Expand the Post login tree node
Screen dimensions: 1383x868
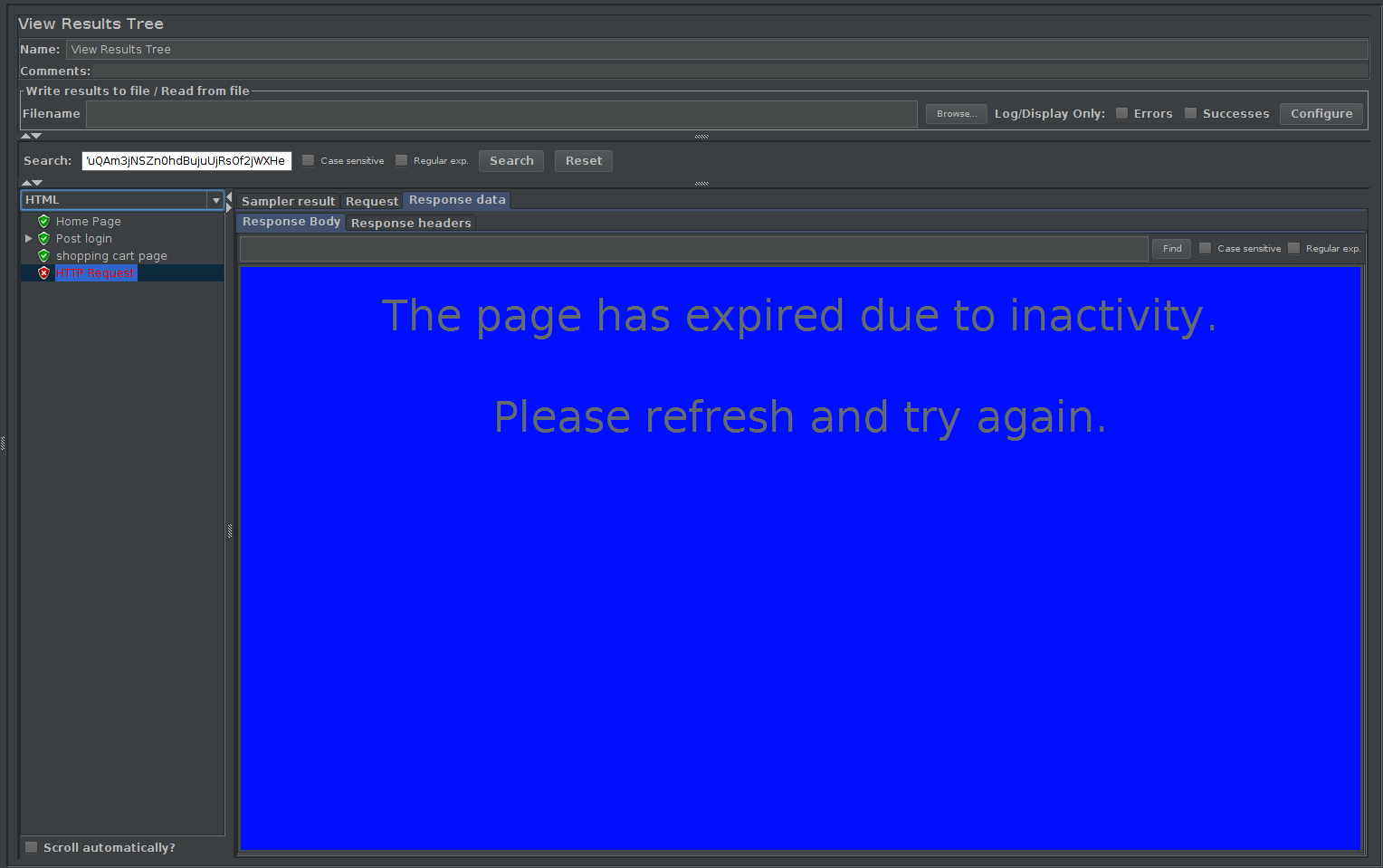29,238
